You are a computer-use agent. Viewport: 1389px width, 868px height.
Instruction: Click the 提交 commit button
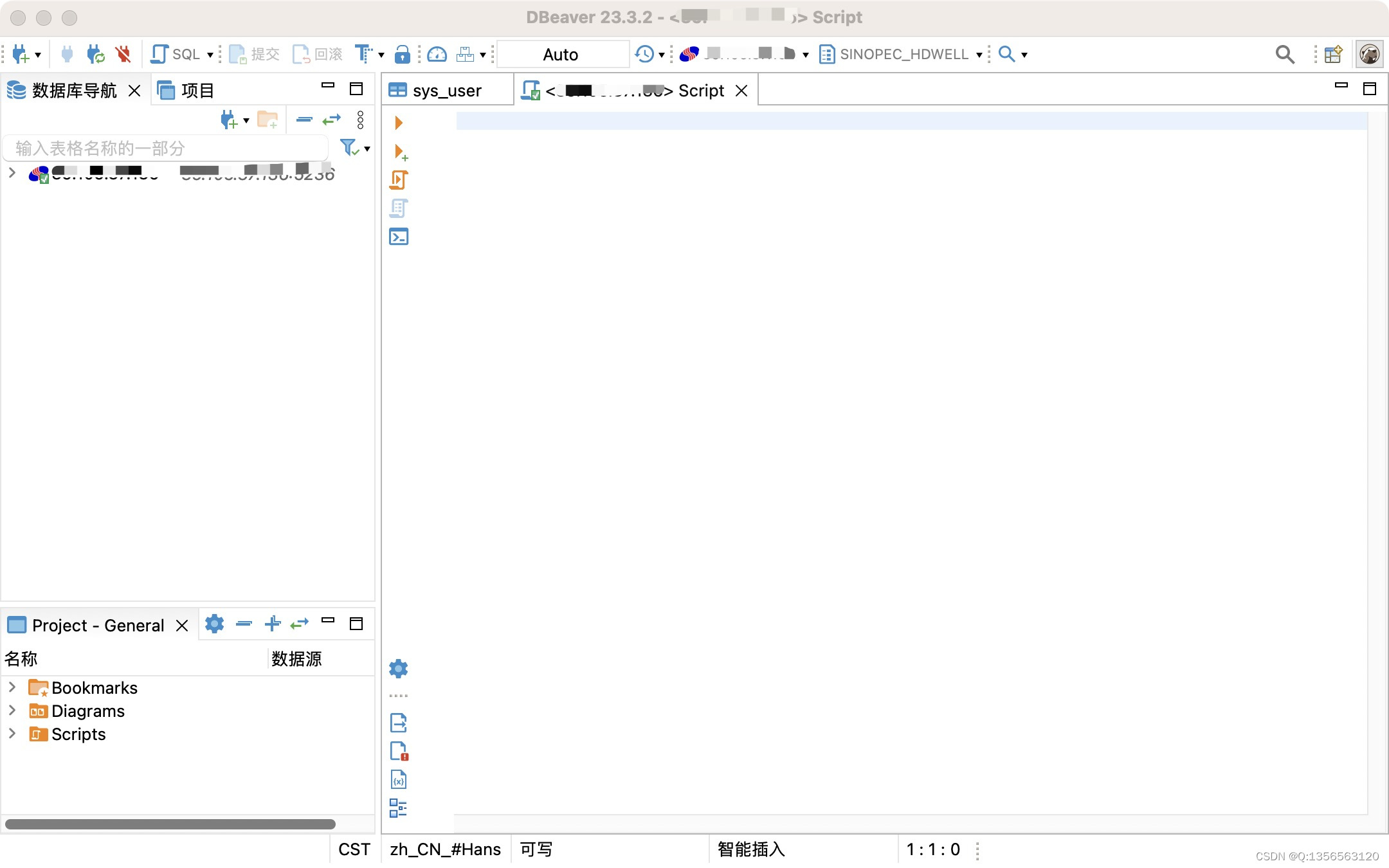(x=253, y=54)
